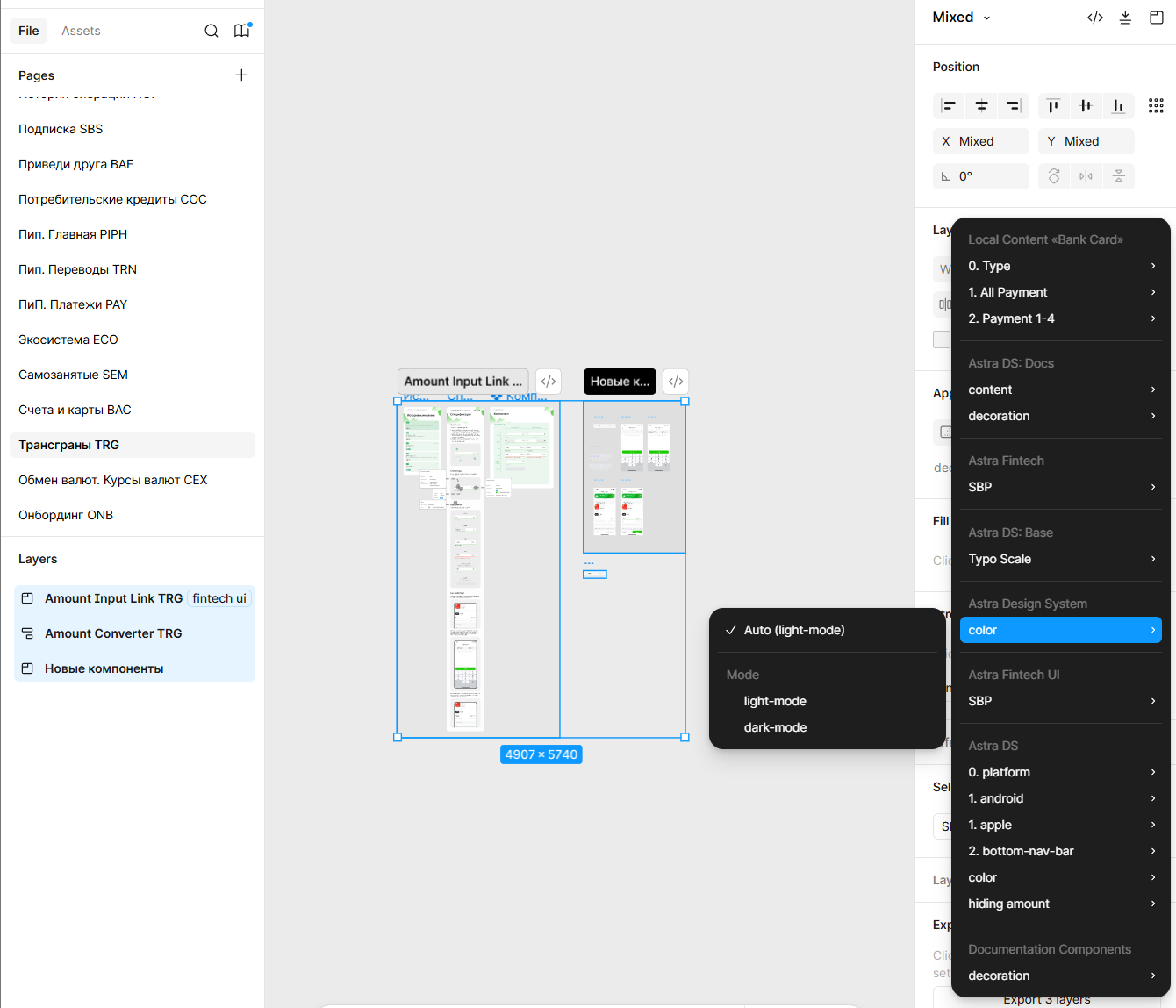Open 1. apple menu entry
The height and width of the screenshot is (1008, 1176).
point(1061,825)
